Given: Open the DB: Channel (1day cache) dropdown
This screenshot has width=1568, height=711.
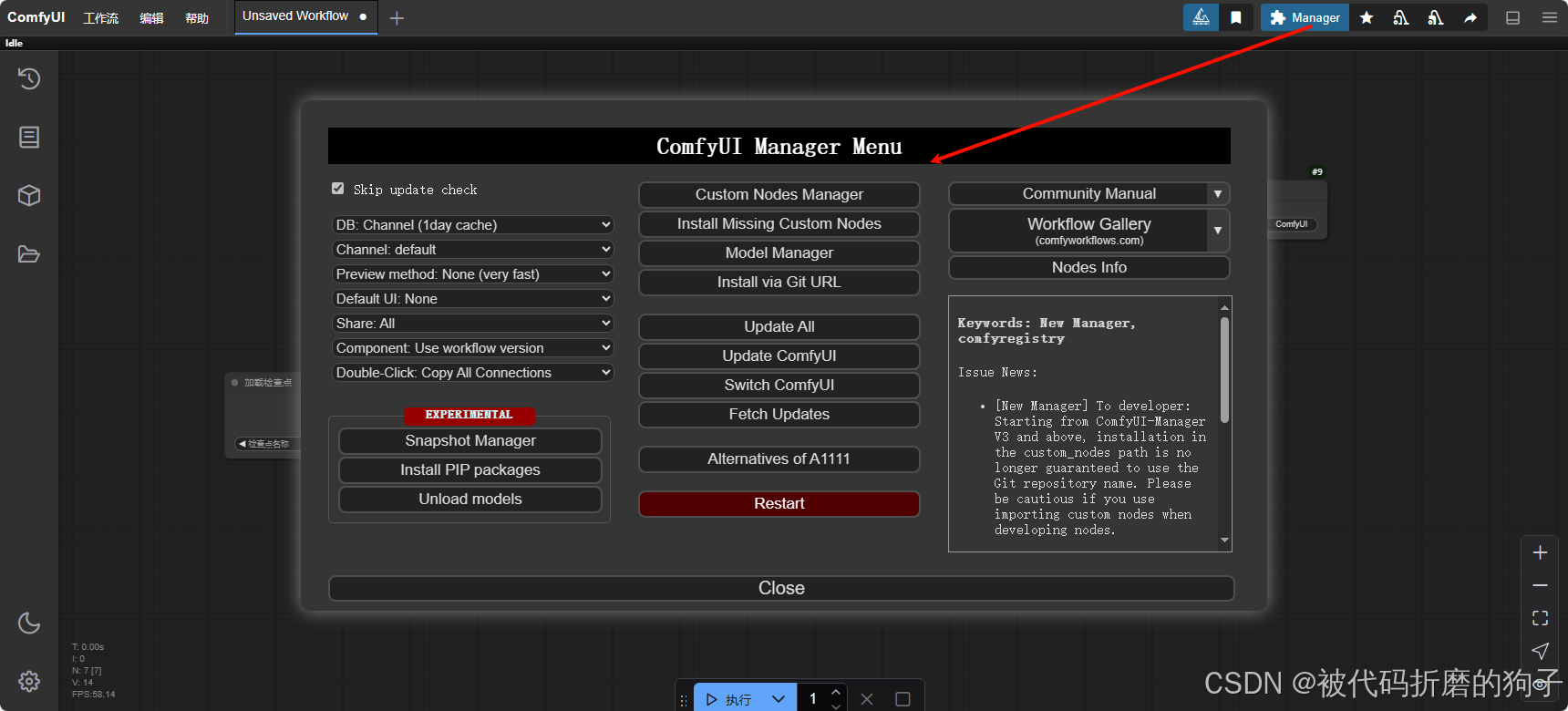Looking at the screenshot, I should 472,224.
